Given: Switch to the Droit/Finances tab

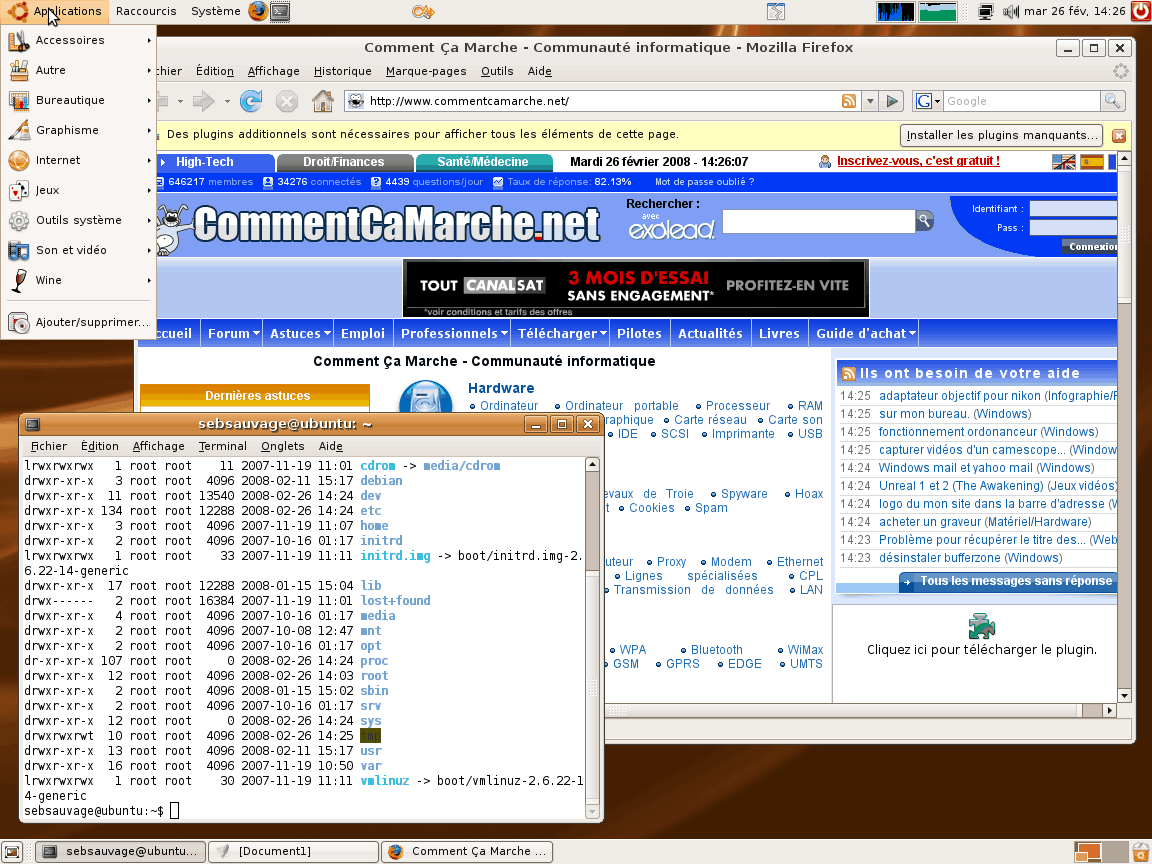Looking at the screenshot, I should coord(343,162).
